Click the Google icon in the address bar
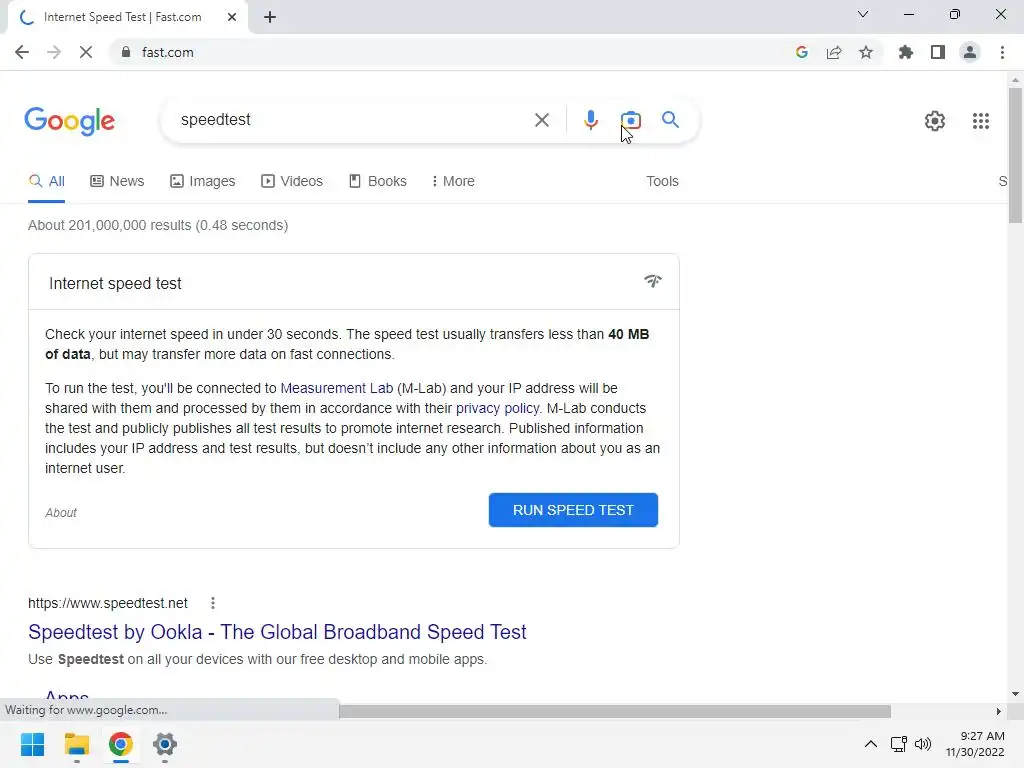The image size is (1024, 768). coord(801,52)
